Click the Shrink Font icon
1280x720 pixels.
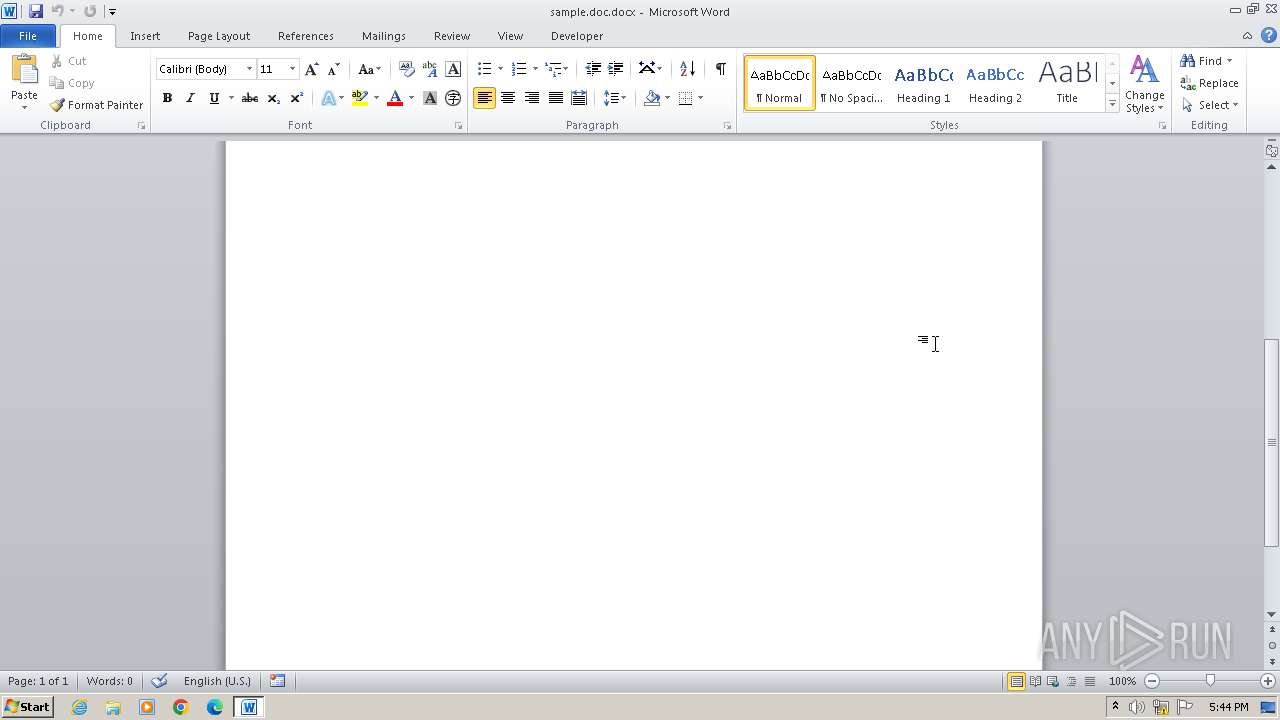pyautogui.click(x=334, y=69)
